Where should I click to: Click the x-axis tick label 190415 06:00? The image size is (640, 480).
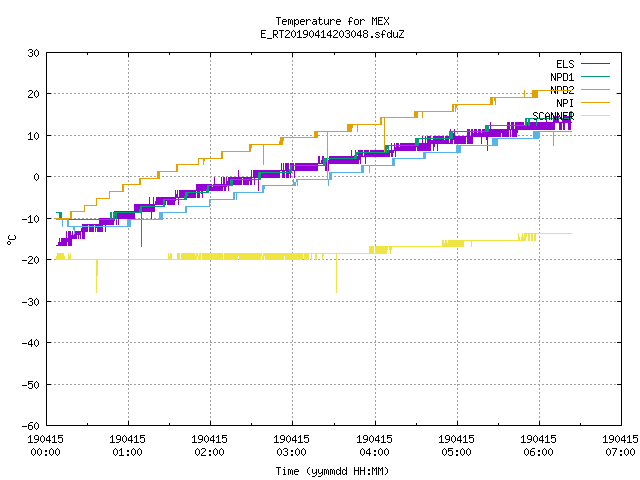point(538,446)
